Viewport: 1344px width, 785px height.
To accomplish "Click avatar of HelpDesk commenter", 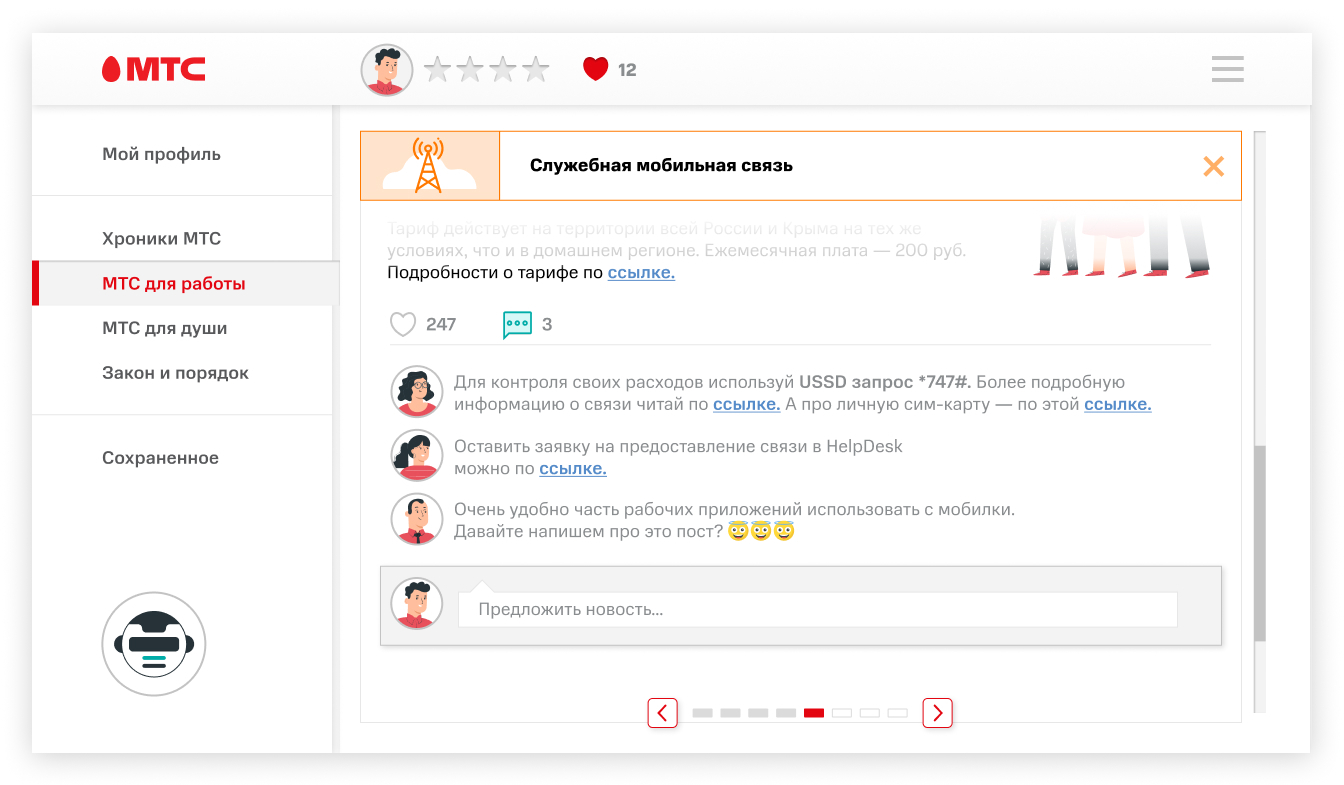I will 416,456.
